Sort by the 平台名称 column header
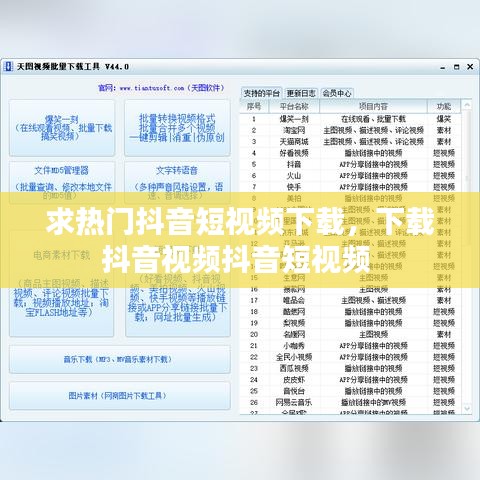480x480 pixels. click(294, 106)
